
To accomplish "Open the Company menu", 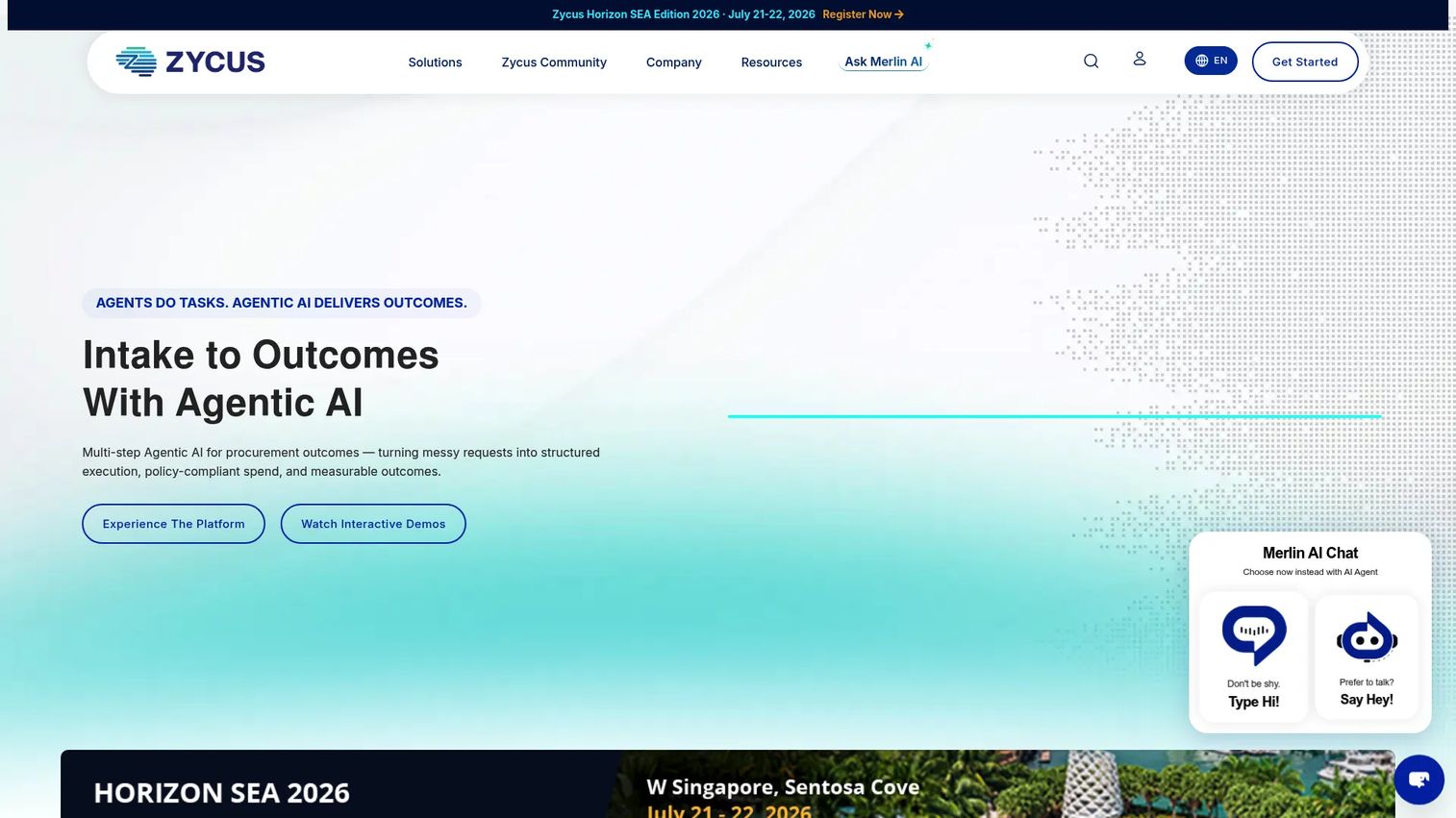I will pos(674,62).
